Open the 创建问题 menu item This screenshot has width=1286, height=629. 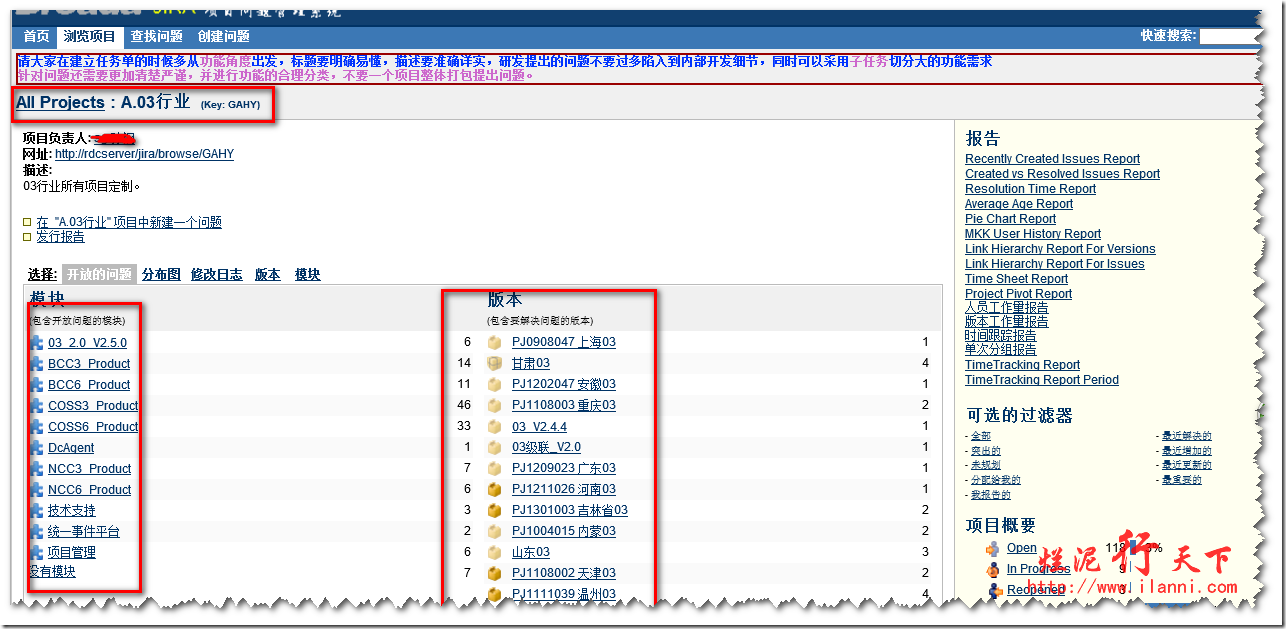(223, 37)
